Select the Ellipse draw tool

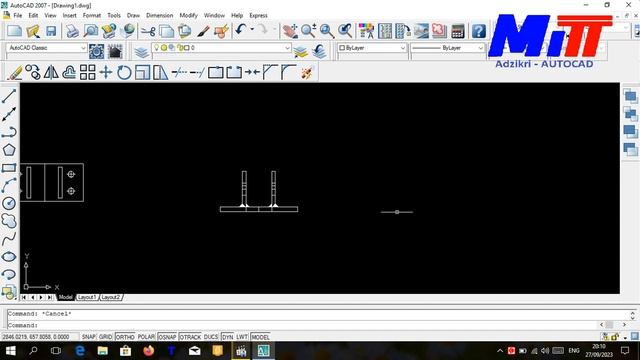[9, 257]
